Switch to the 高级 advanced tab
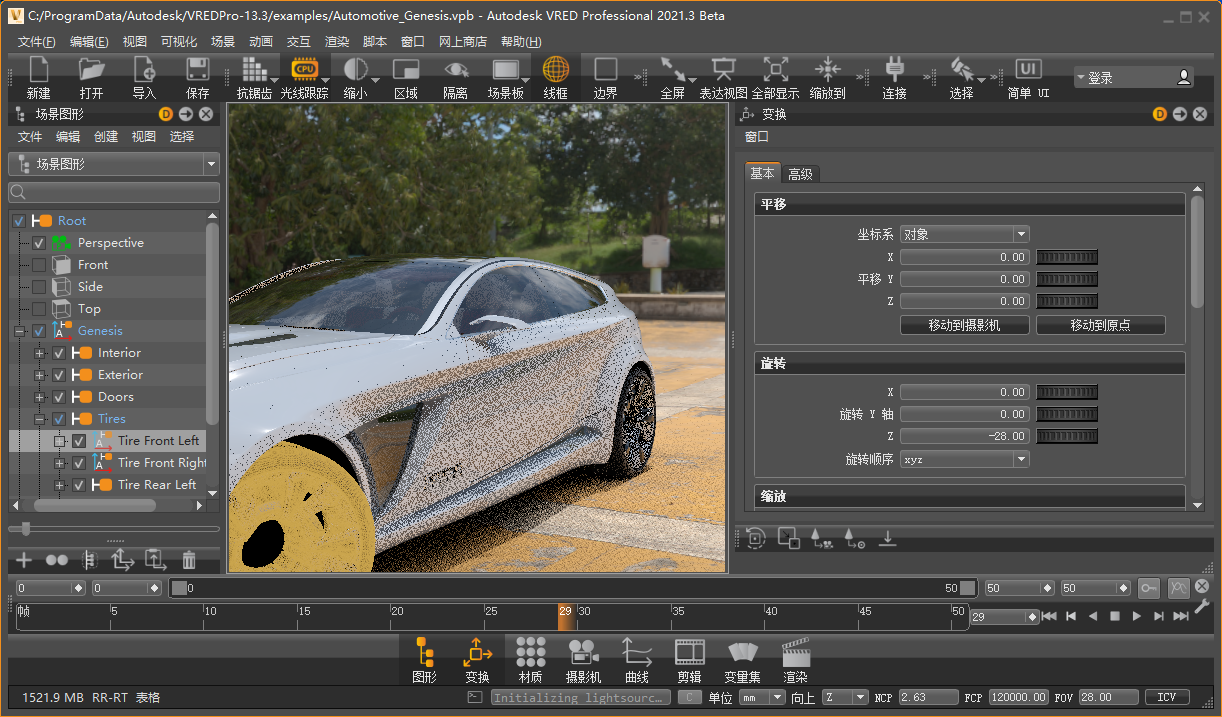This screenshot has height=717, width=1222. [x=800, y=174]
